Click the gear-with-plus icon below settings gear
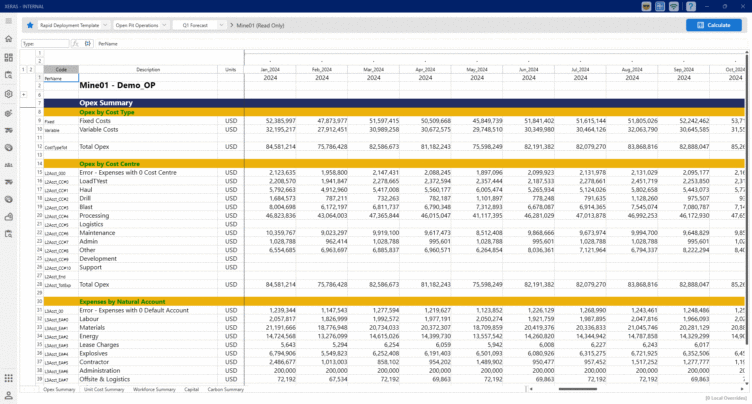Image resolution: width=752 pixels, height=404 pixels. click(9, 113)
